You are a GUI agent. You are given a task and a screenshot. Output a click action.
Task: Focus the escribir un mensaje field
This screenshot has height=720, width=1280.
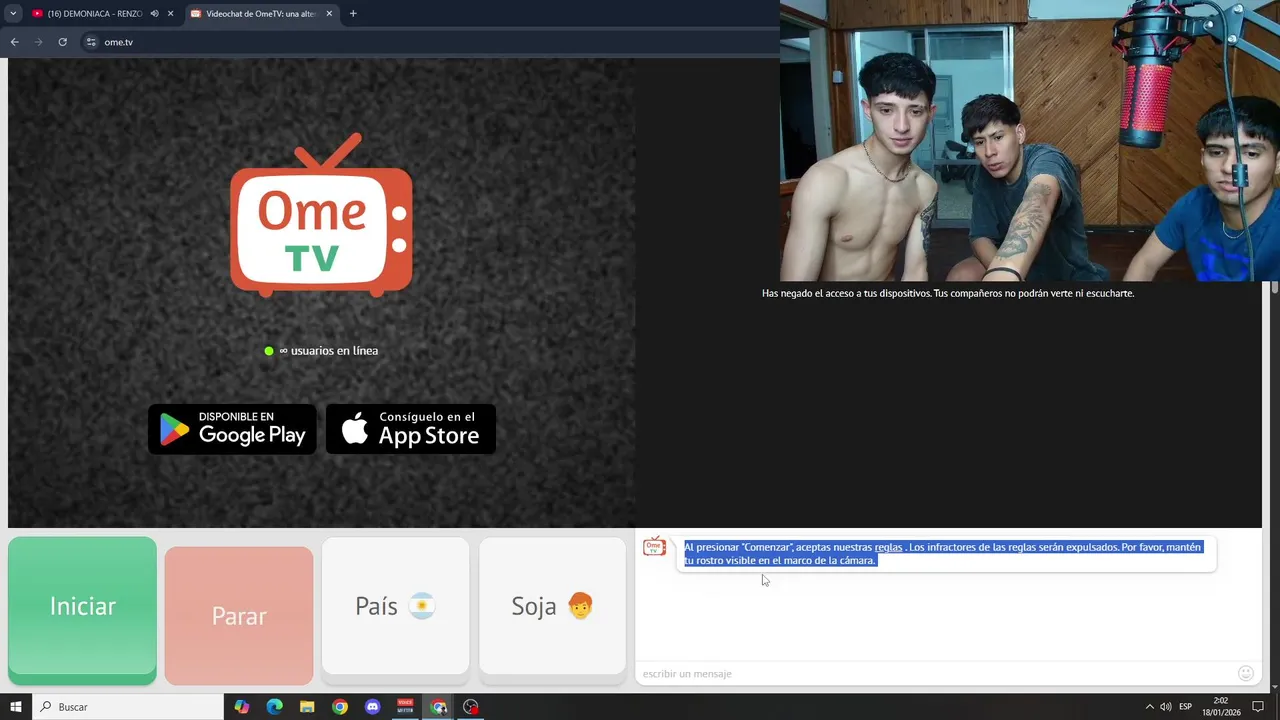(x=935, y=674)
